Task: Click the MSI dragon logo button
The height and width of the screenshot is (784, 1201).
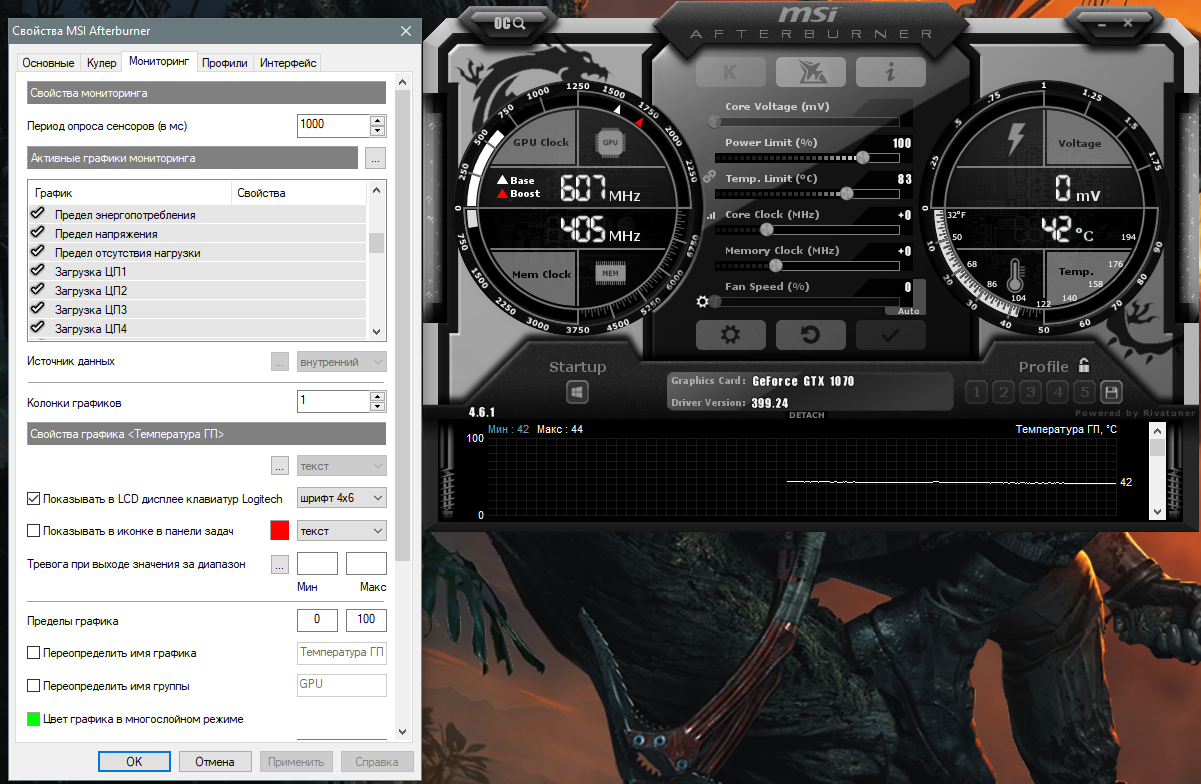Action: 810,72
